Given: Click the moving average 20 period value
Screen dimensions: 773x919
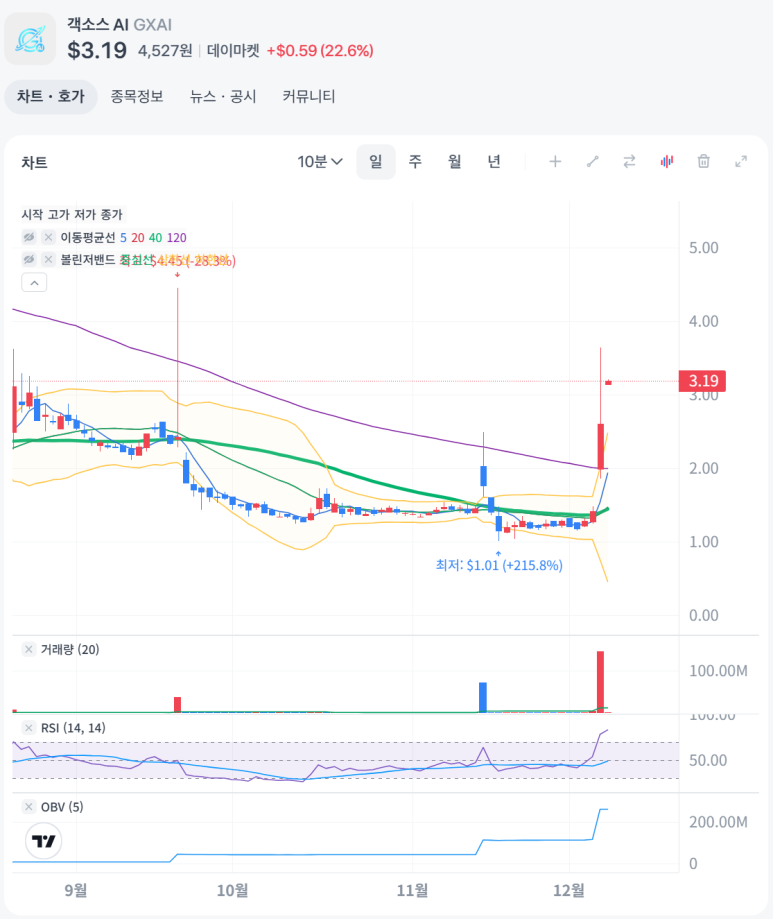Looking at the screenshot, I should coord(138,237).
